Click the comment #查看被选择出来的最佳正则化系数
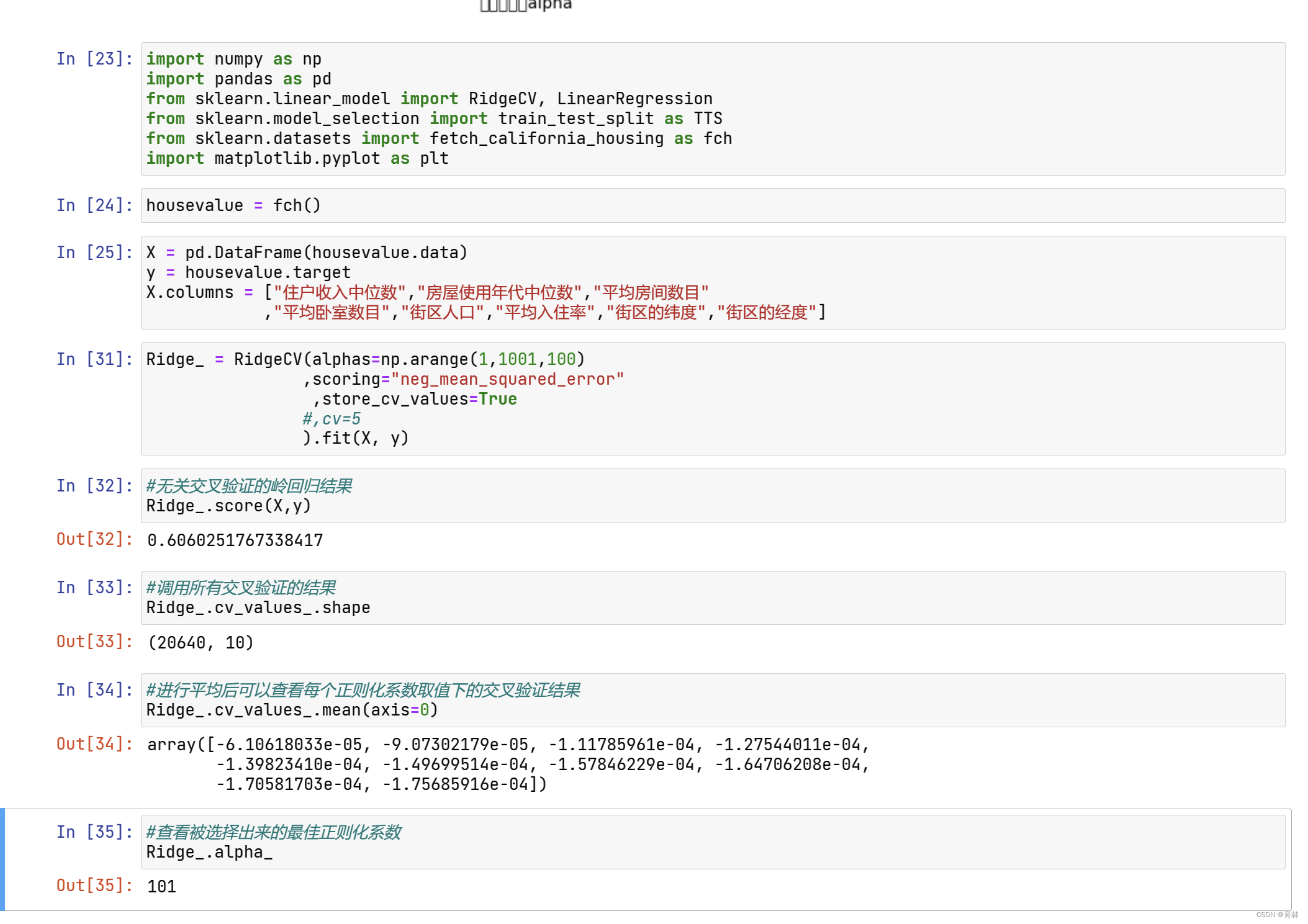This screenshot has width=1308, height=924. [x=274, y=832]
